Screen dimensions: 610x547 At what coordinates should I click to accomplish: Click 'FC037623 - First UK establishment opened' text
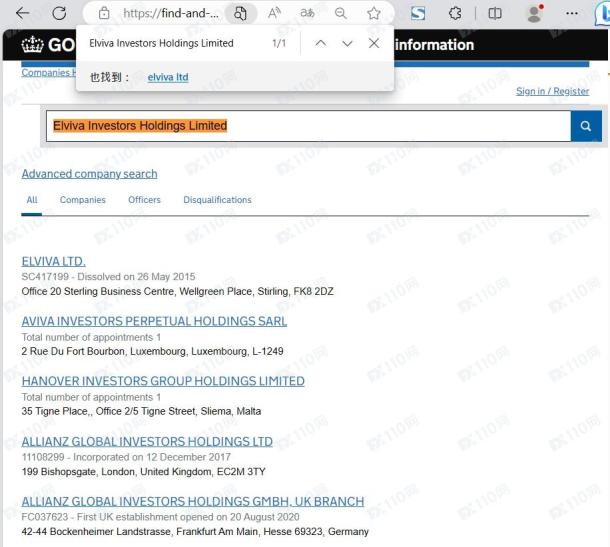(x=160, y=517)
